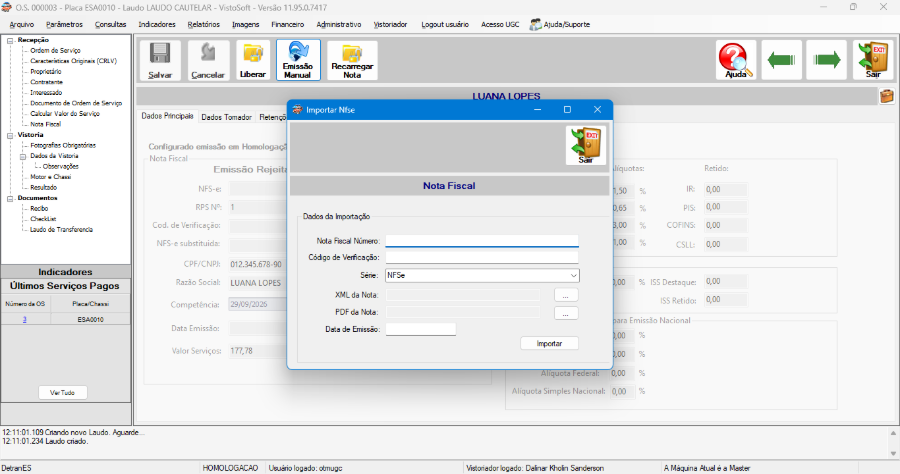Open the Financeiro menu
The height and width of the screenshot is (474, 900).
288,25
